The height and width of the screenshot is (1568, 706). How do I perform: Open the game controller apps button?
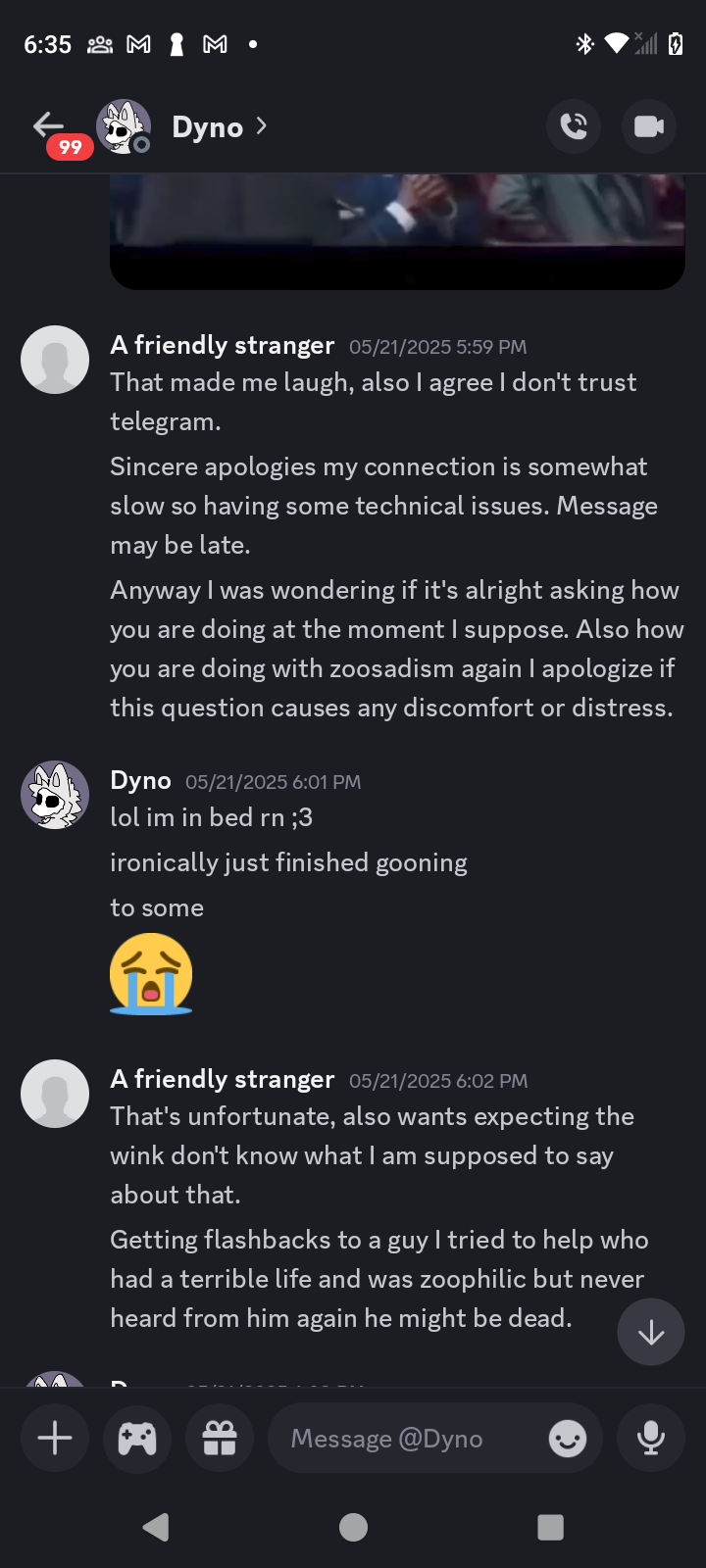137,1438
